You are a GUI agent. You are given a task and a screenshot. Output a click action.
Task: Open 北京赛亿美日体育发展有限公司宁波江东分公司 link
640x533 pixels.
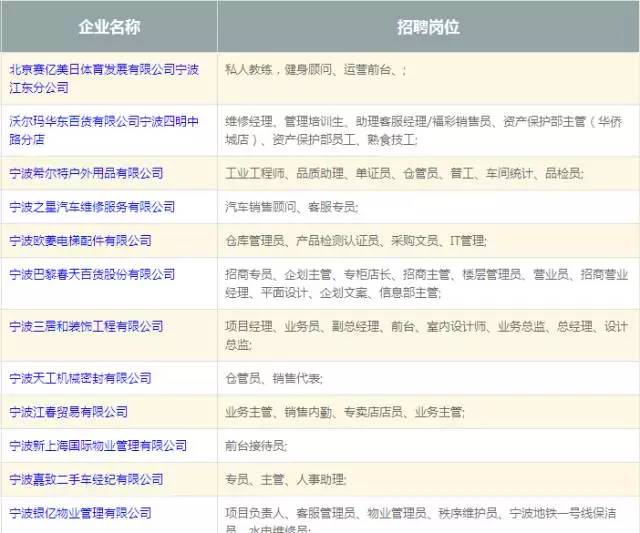[x=104, y=78]
